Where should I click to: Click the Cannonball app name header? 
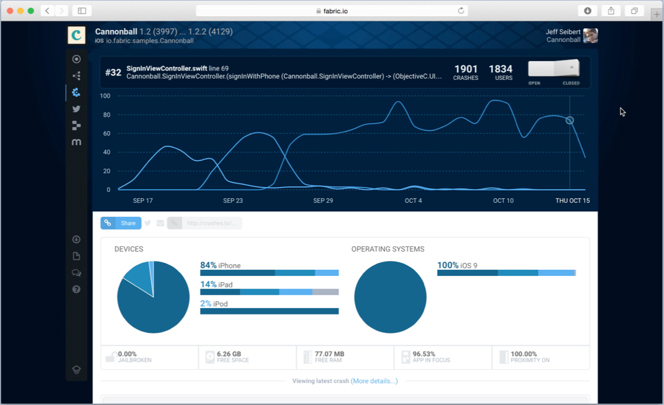pos(116,31)
